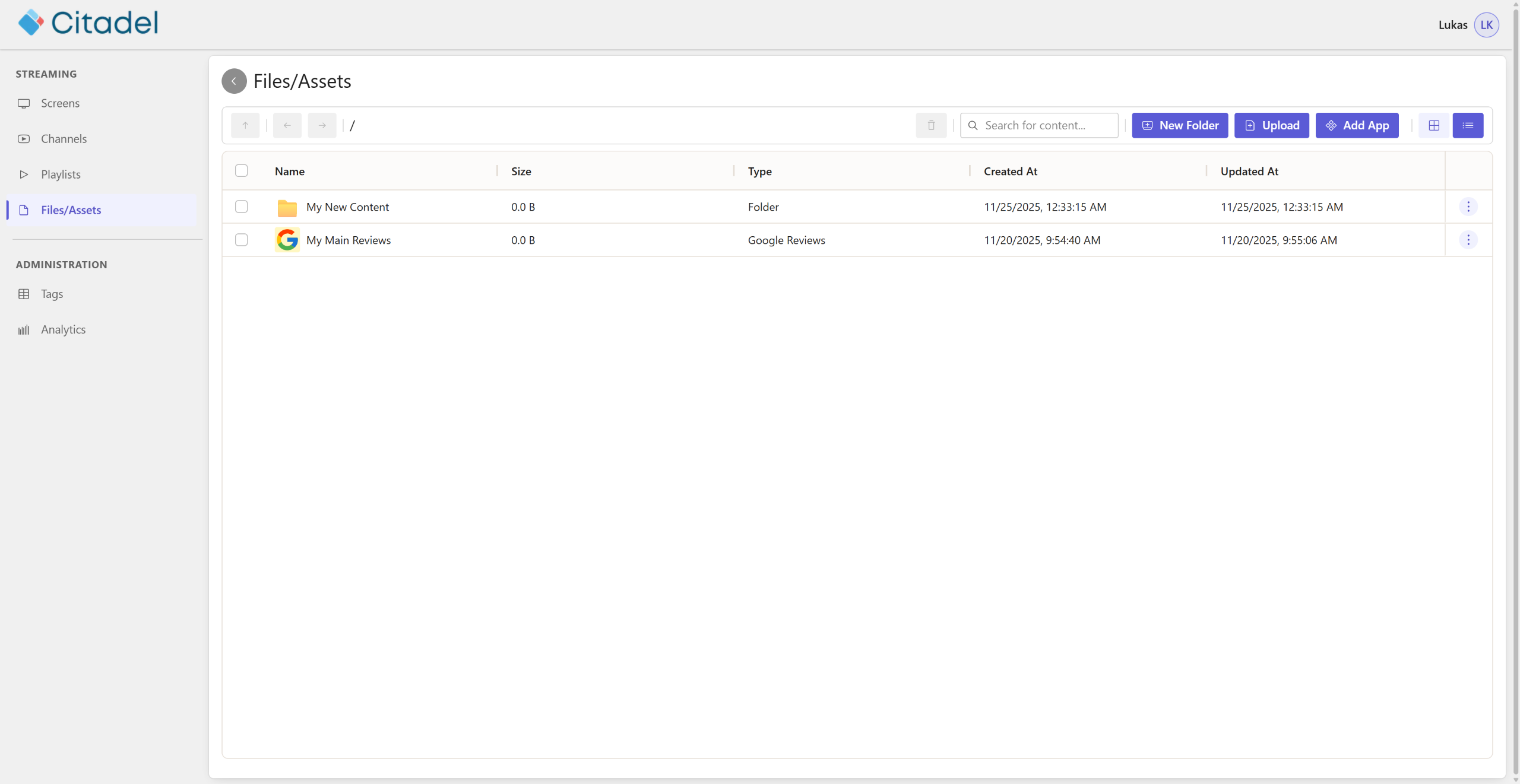Open the My New Content folder icon
The width and height of the screenshot is (1520, 784).
click(287, 207)
